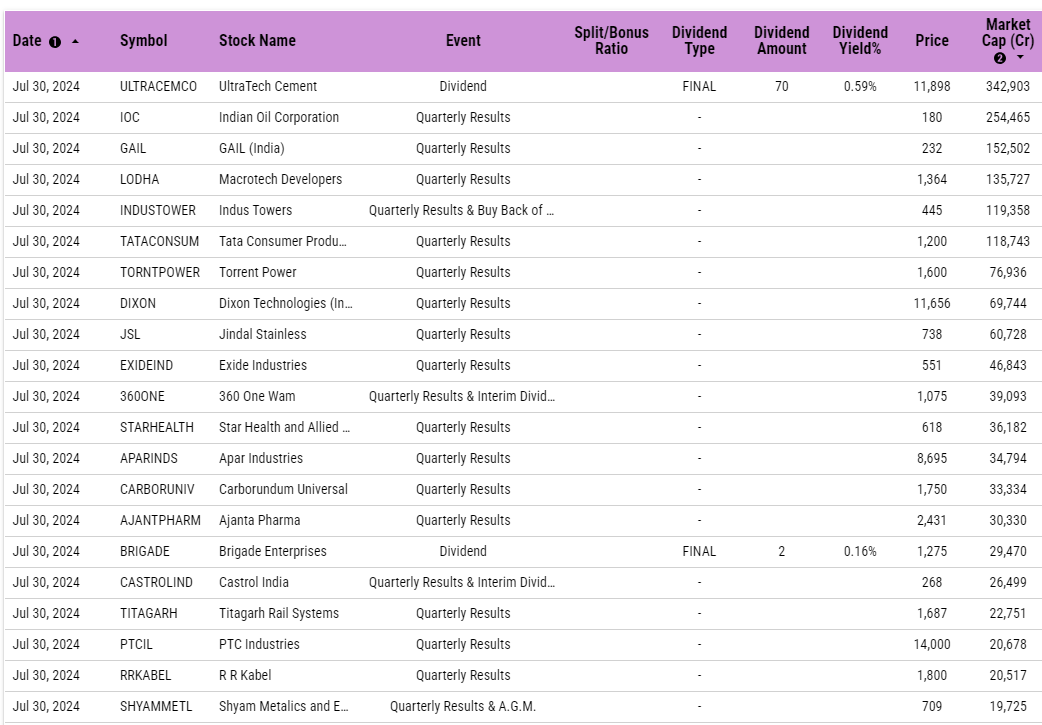Sort by the Dividend Yield% column header
The image size is (1042, 725).
coord(860,41)
